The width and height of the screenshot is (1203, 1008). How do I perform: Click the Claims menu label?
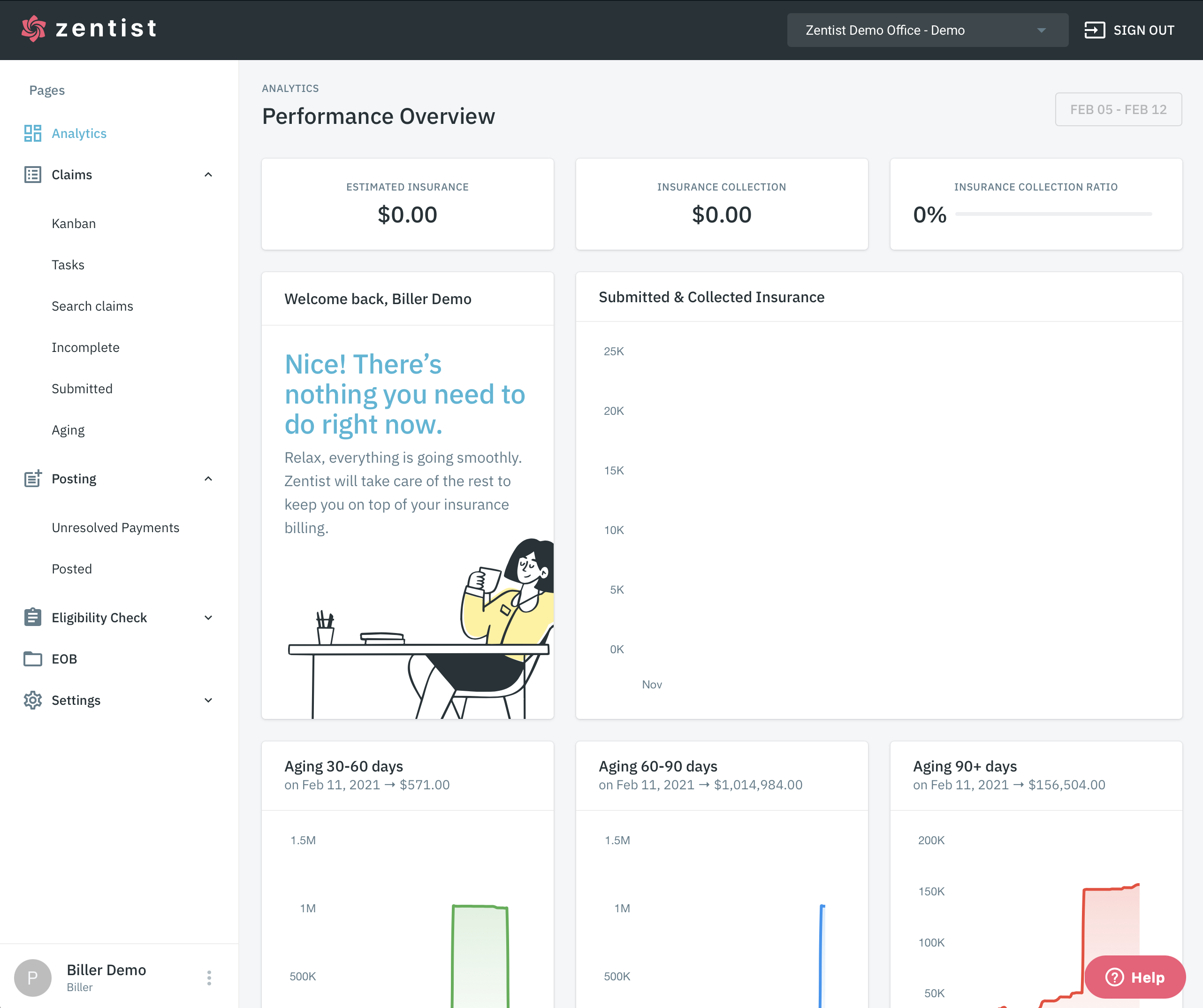72,174
